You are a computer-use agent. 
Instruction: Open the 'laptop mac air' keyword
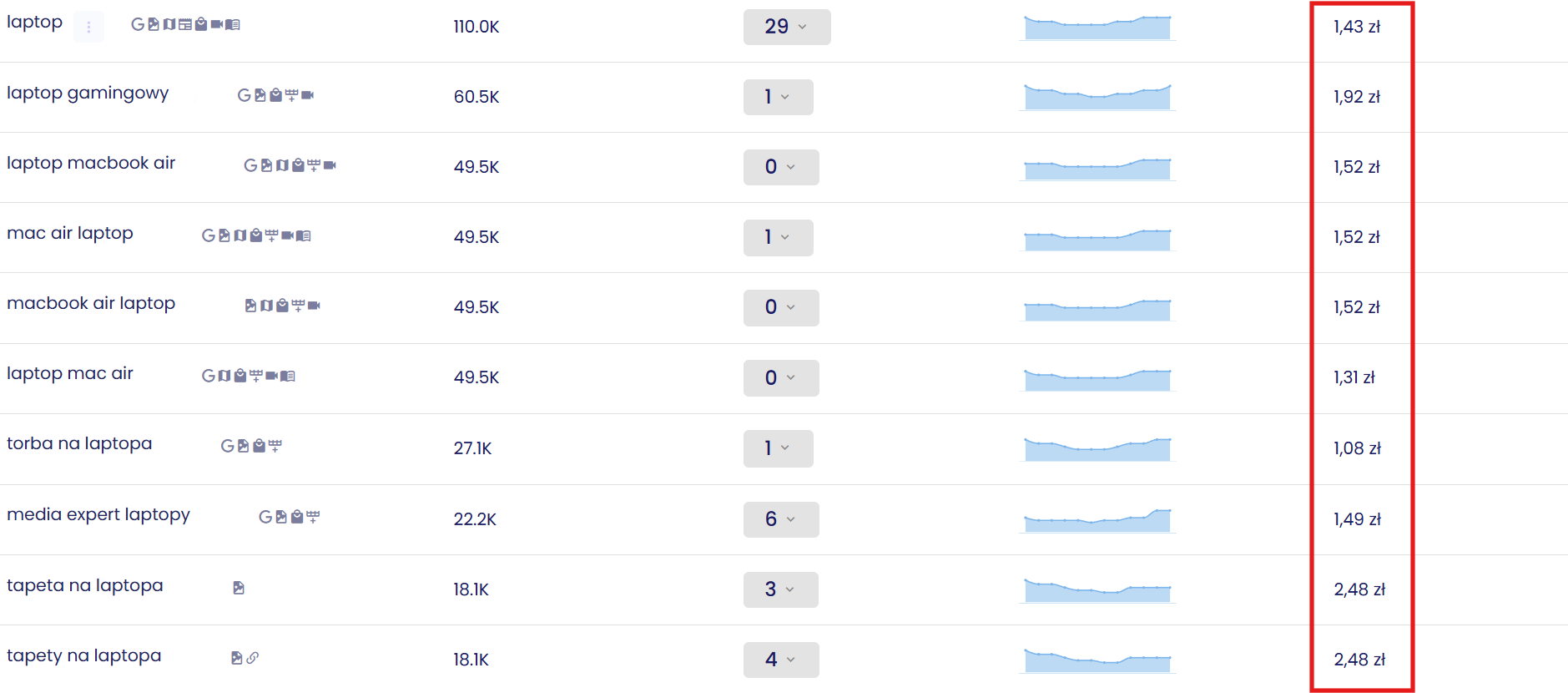[x=70, y=374]
